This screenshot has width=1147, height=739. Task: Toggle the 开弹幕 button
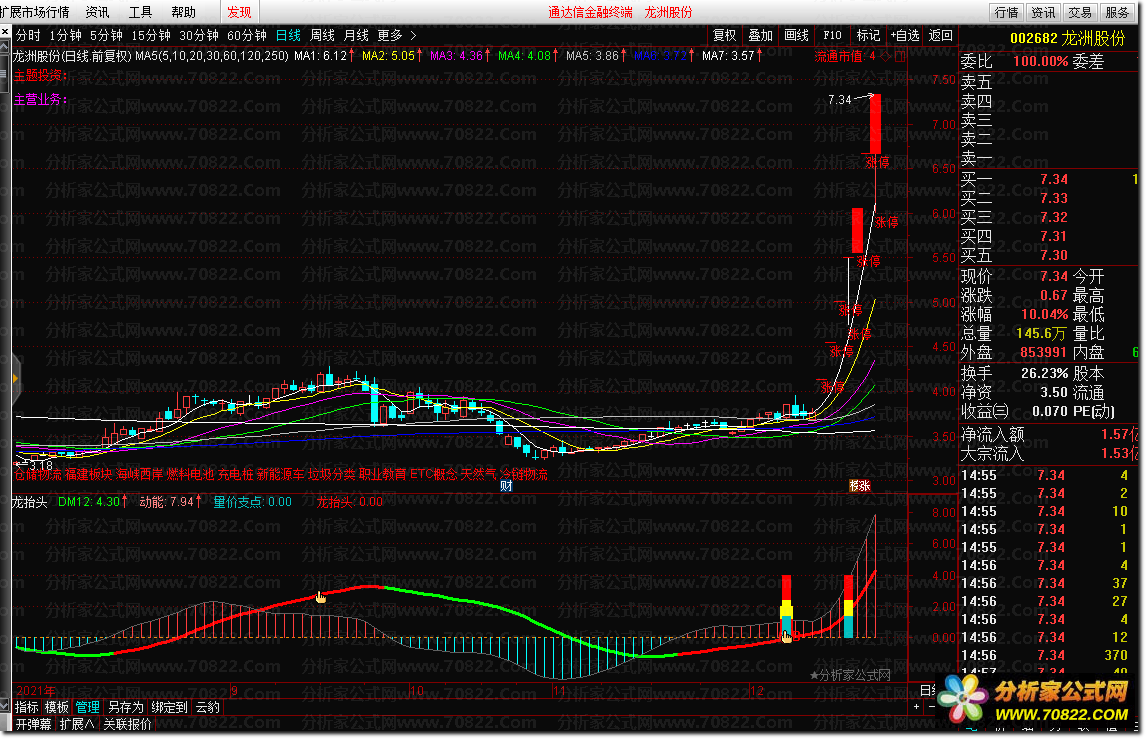[x=34, y=724]
